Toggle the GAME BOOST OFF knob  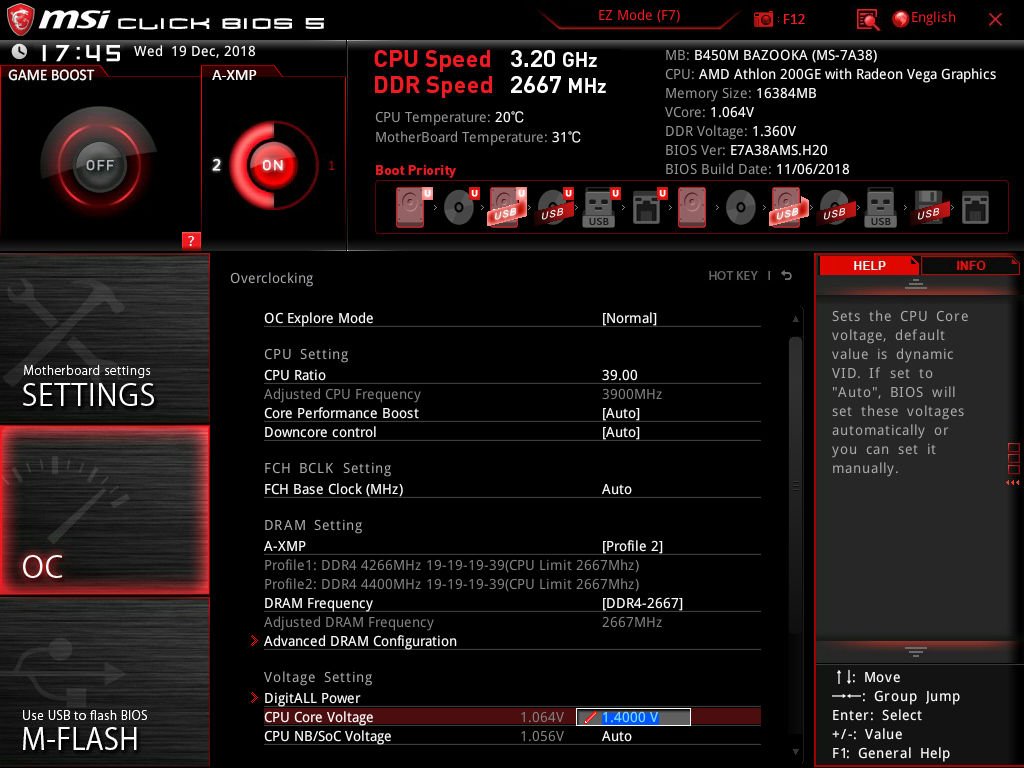pyautogui.click(x=99, y=165)
